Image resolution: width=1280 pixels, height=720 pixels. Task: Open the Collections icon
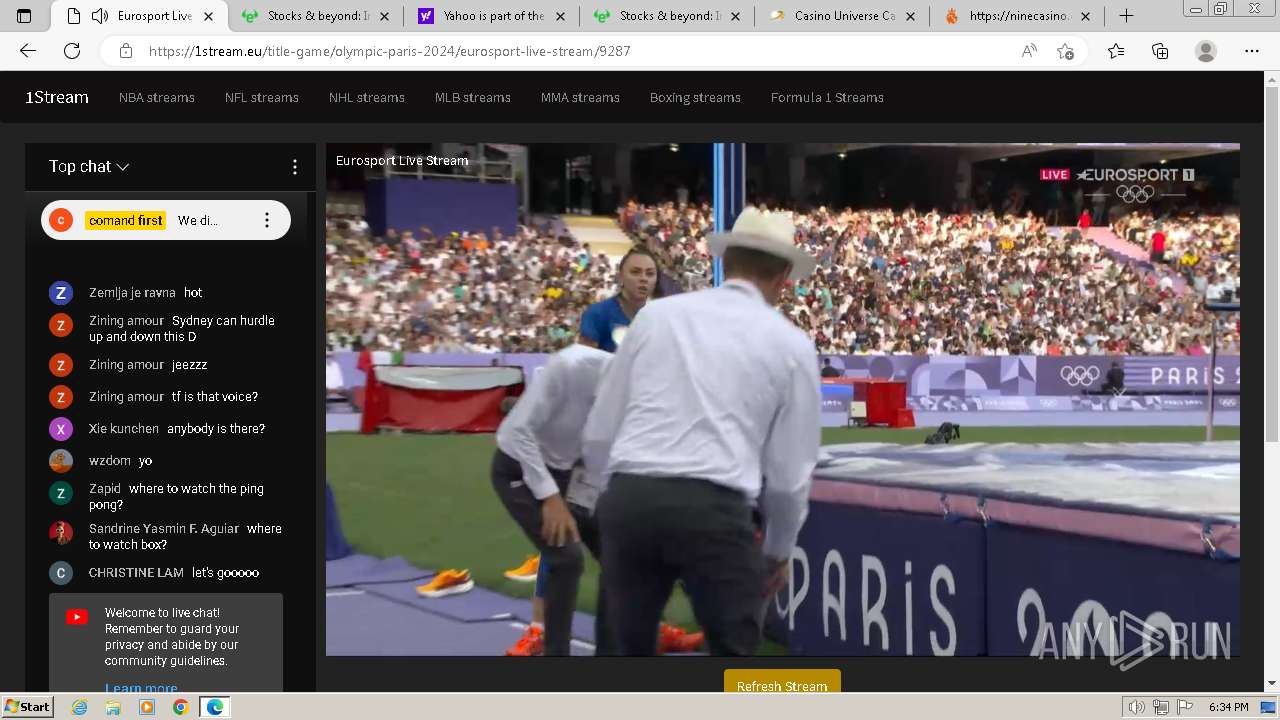(1160, 51)
